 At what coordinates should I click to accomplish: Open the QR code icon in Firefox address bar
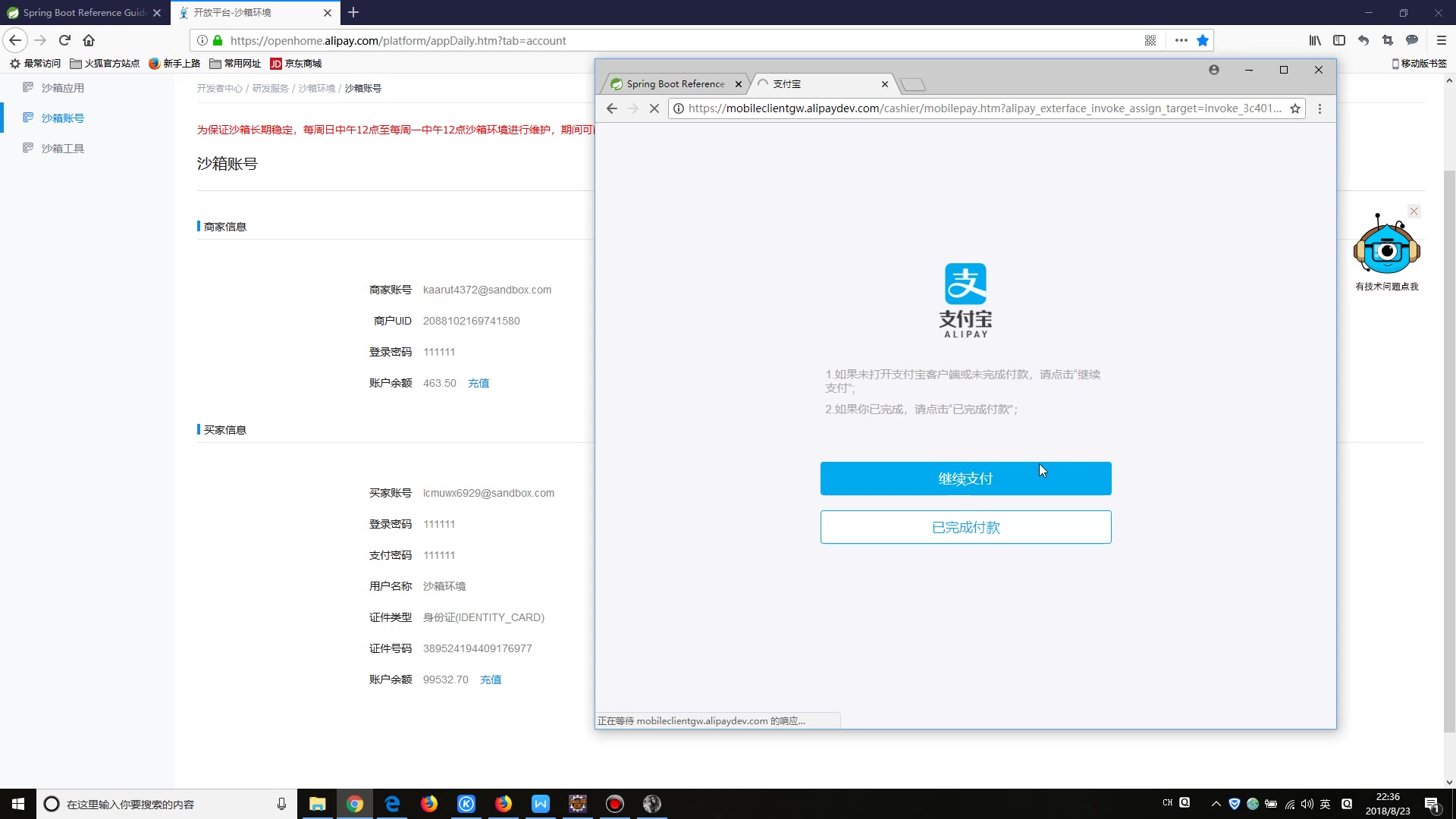pos(1150,40)
